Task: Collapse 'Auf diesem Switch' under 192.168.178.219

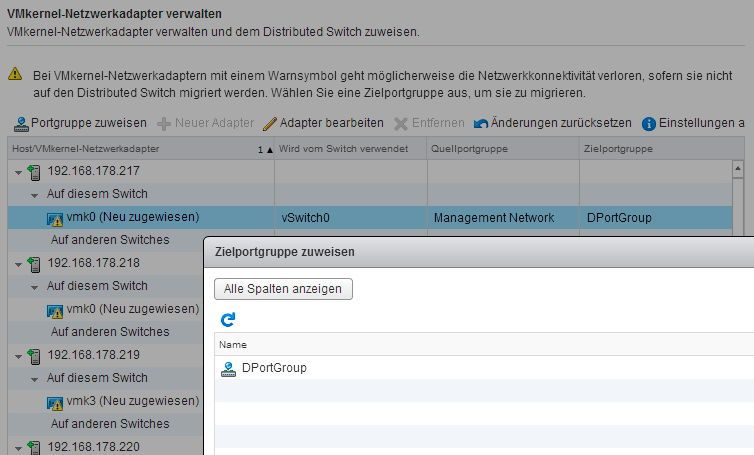Action: point(35,378)
